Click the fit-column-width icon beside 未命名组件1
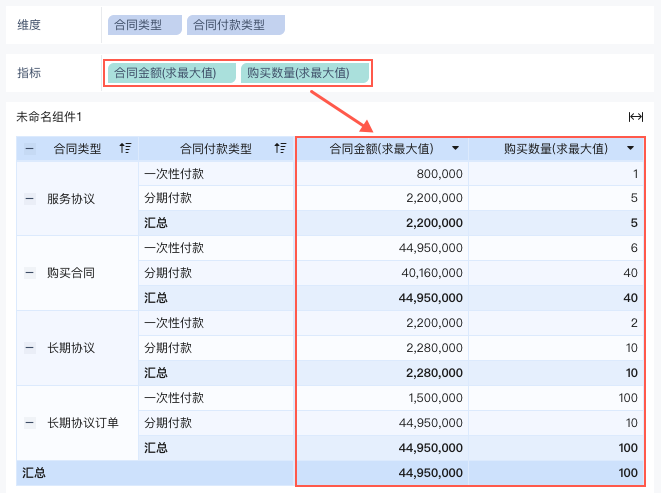 [635, 116]
